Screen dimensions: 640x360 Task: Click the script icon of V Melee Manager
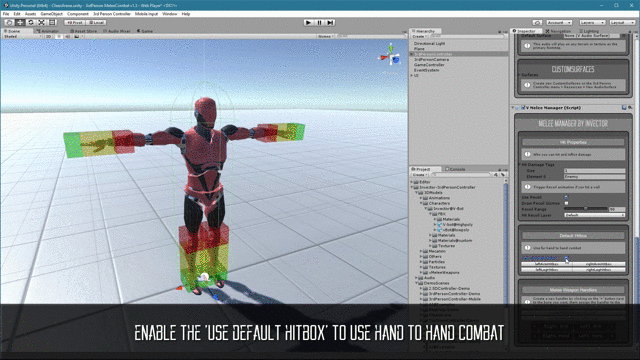[517, 108]
